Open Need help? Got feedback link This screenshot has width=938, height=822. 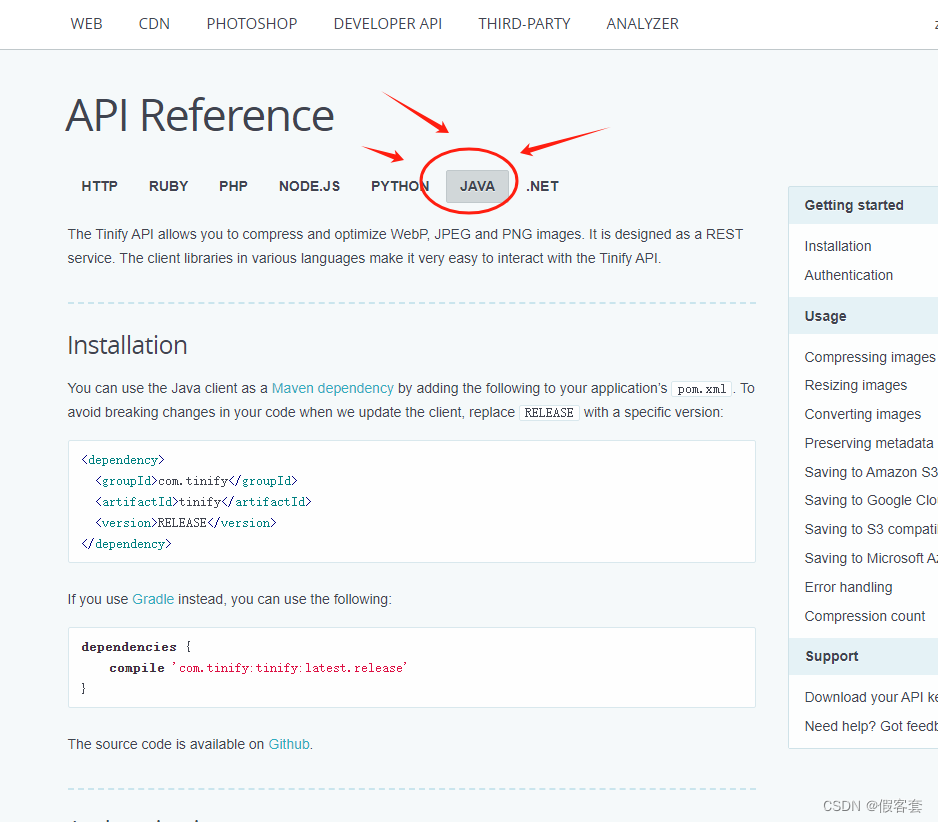pyautogui.click(x=871, y=726)
